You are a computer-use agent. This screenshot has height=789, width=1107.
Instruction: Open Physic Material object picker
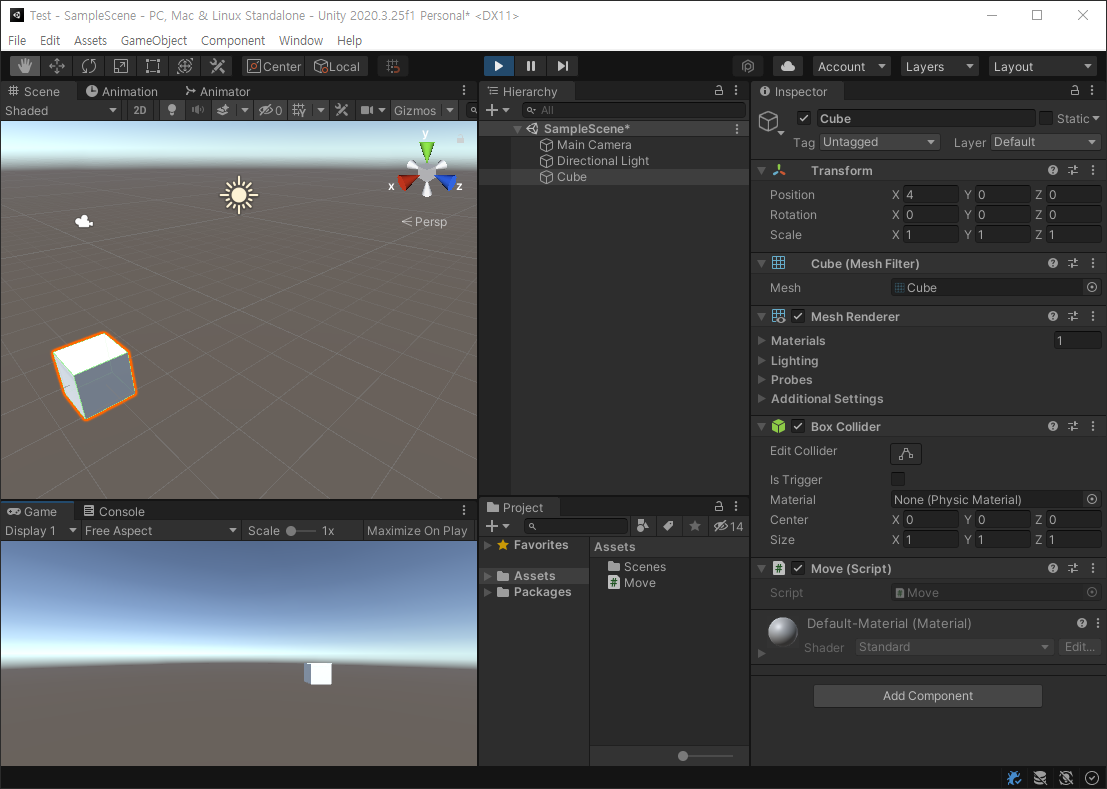tap(1091, 499)
